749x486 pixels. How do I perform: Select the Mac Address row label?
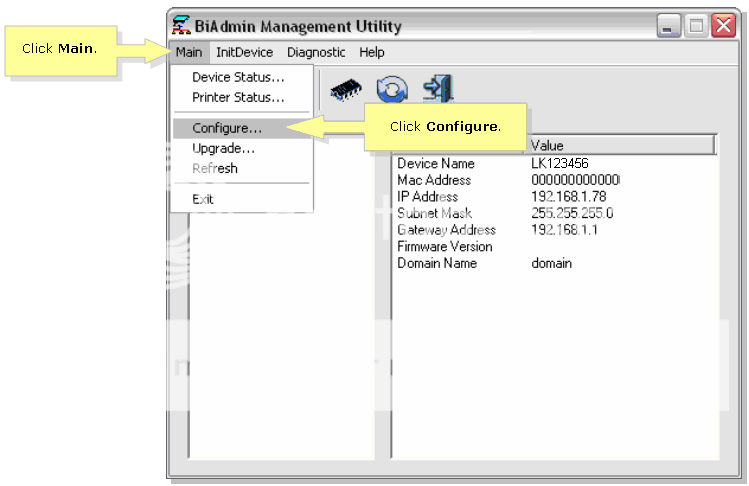[434, 180]
